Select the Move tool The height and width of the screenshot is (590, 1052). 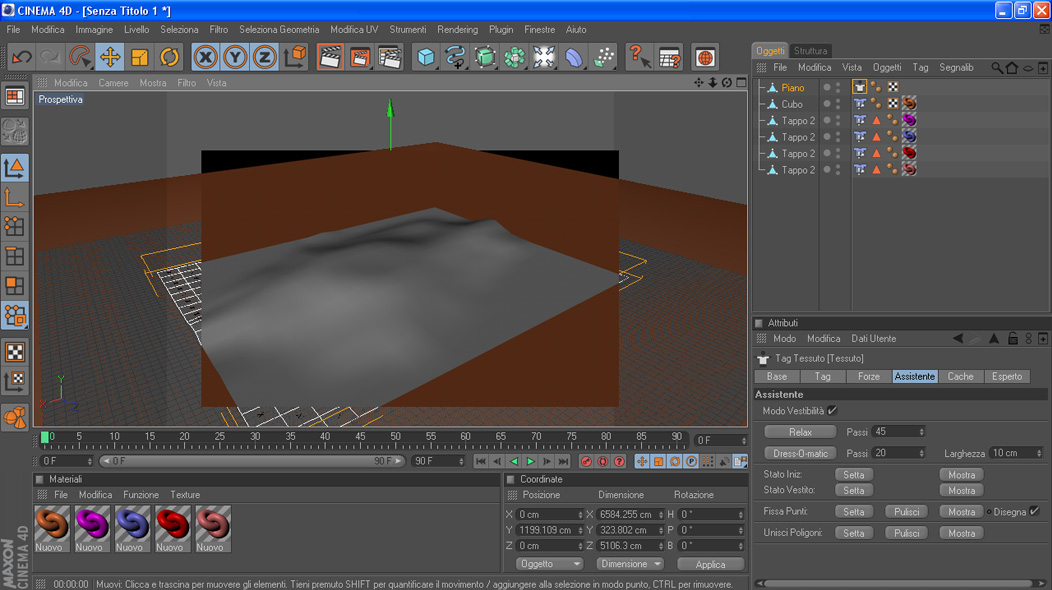click(x=110, y=57)
